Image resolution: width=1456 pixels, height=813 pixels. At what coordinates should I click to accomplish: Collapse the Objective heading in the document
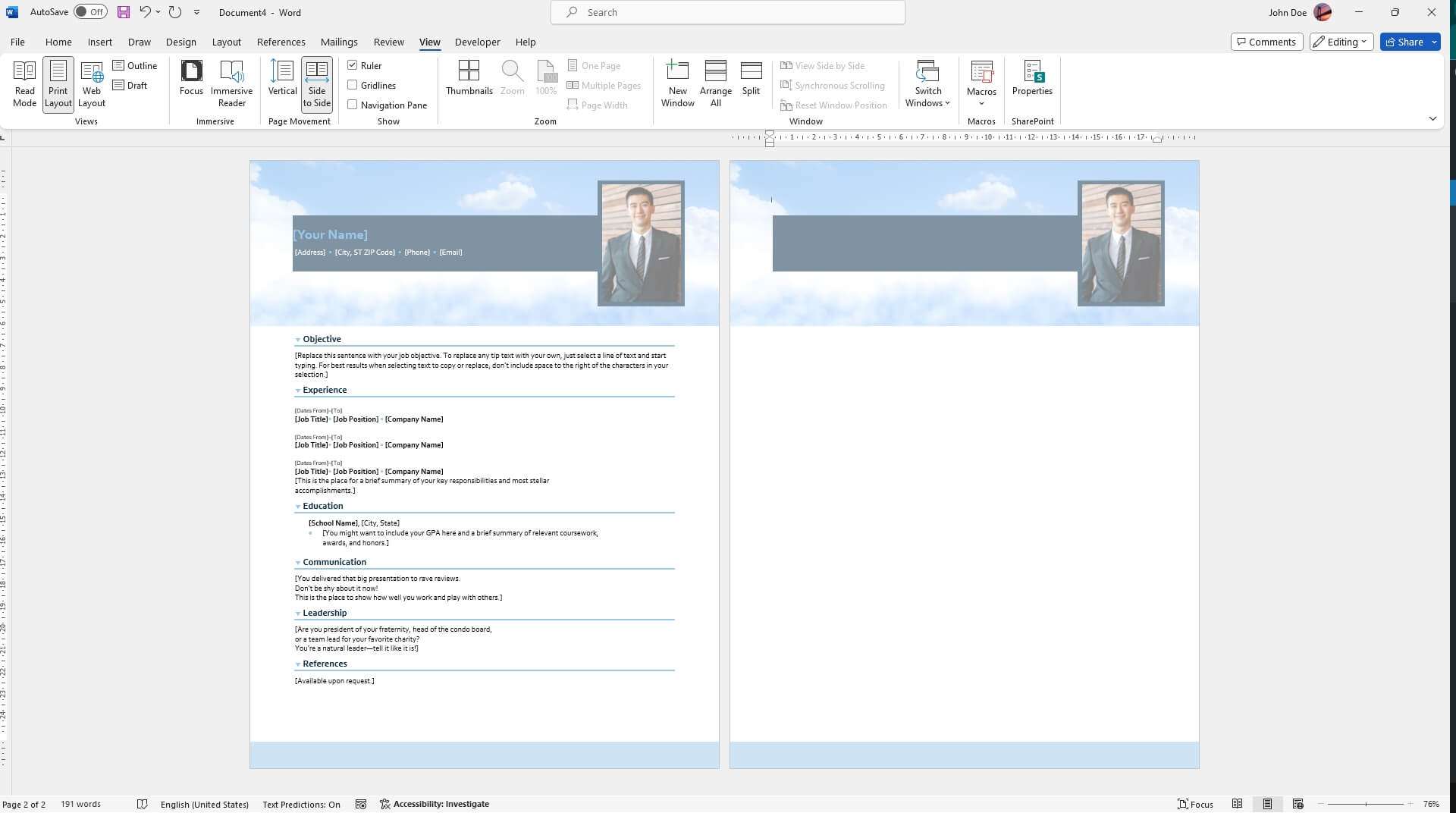coord(297,340)
